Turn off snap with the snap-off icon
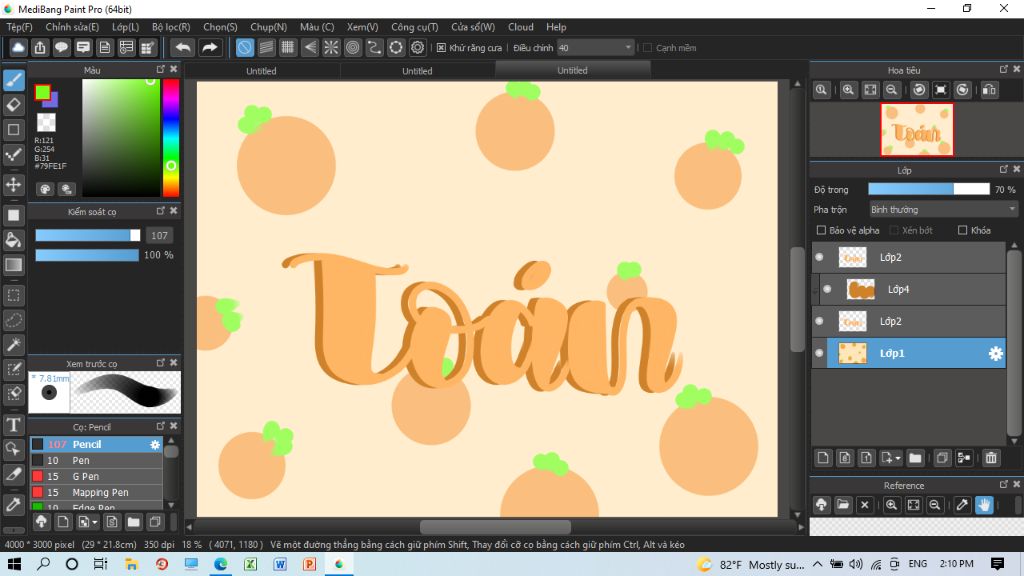 244,48
